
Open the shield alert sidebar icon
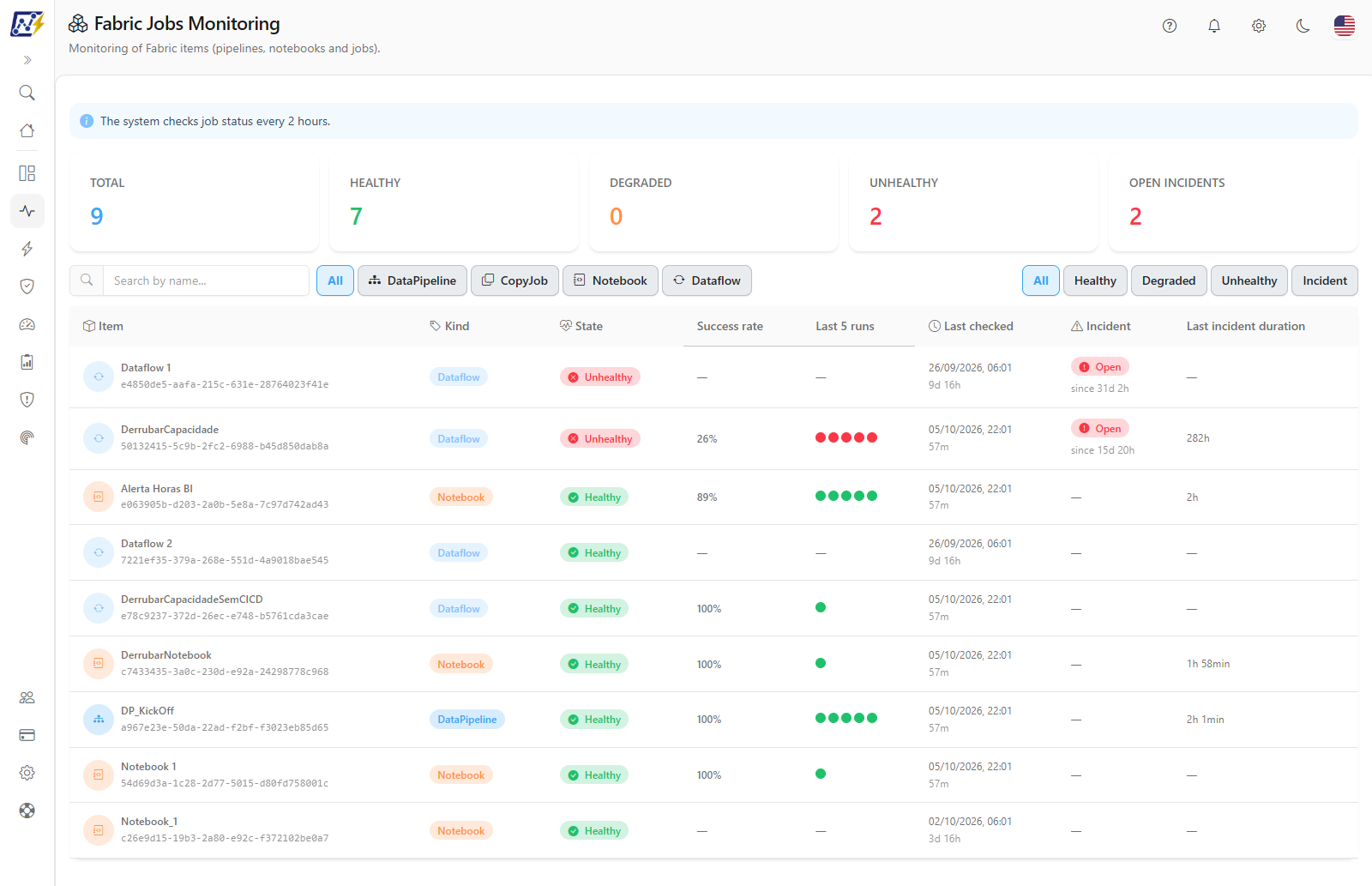(27, 400)
